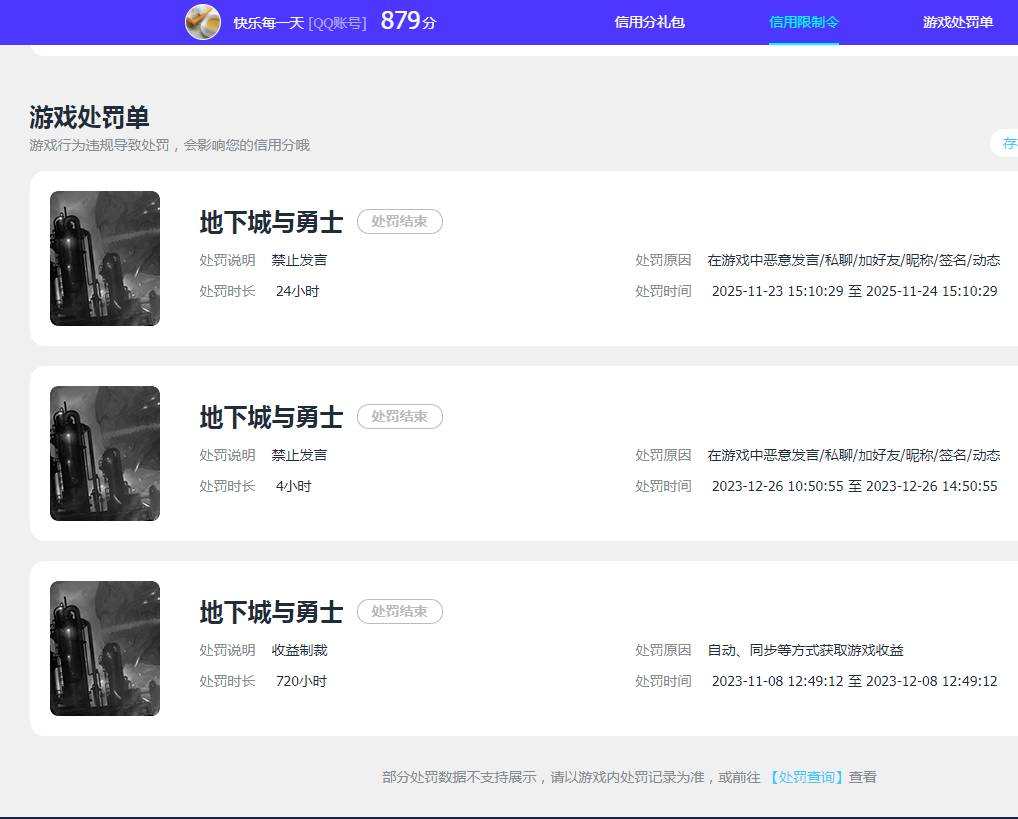
Task: Click reason 自动、同步等方式获取游戏收益
Action: tap(805, 649)
